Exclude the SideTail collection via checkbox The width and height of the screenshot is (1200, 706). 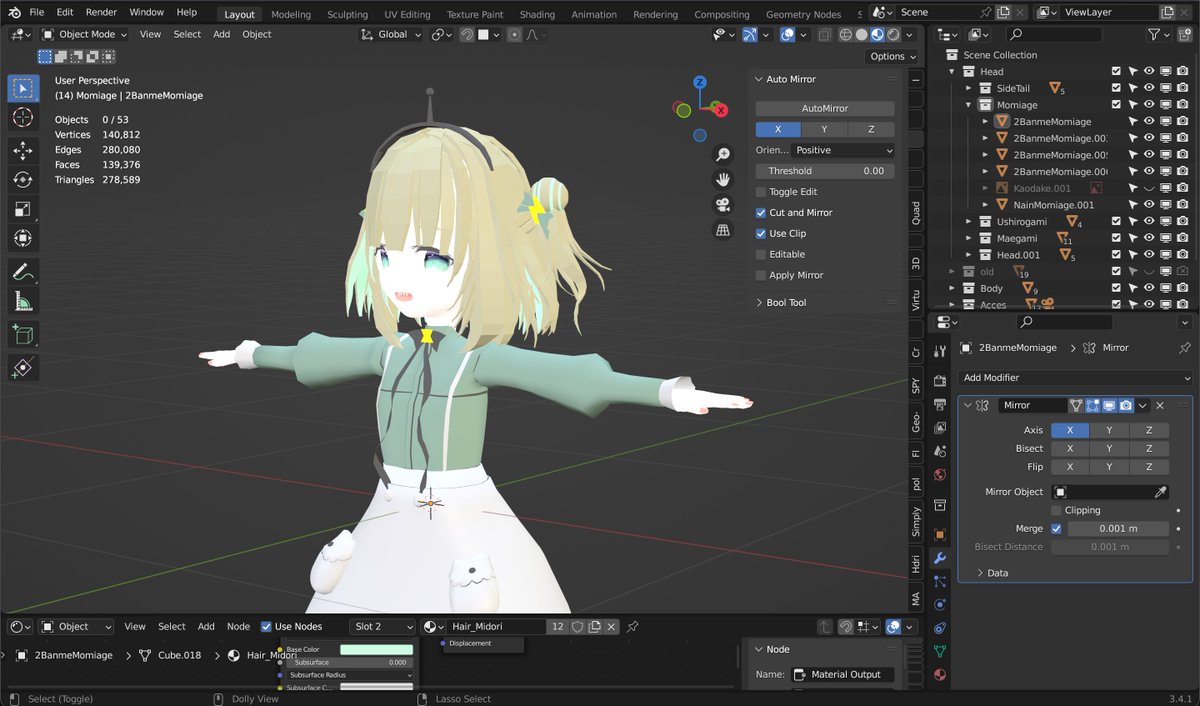[1117, 88]
